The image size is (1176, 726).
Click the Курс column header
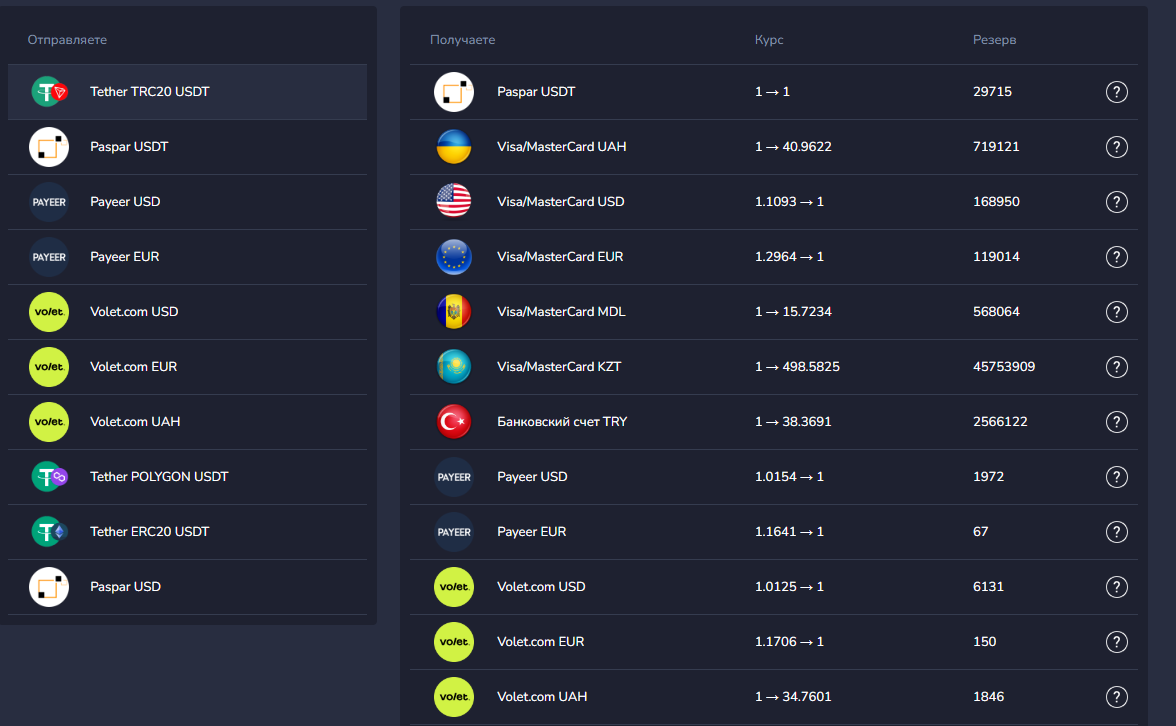pyautogui.click(x=769, y=40)
